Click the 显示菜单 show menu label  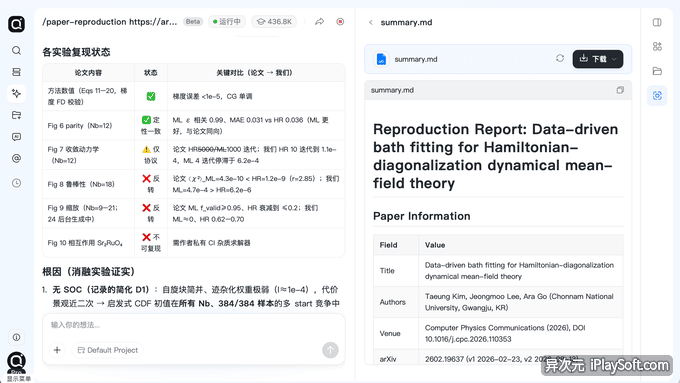click(x=19, y=379)
